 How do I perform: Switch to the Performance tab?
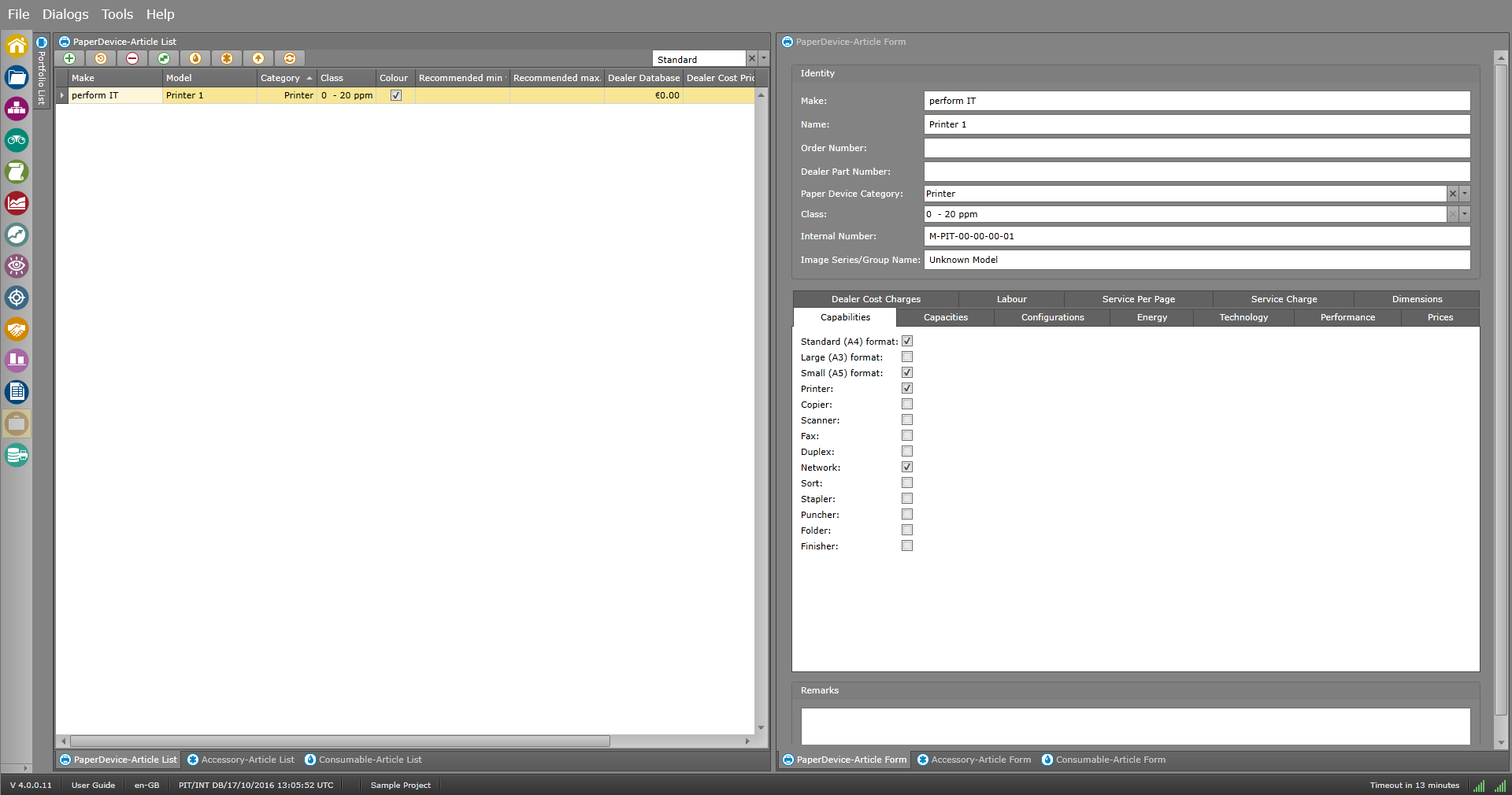(x=1347, y=317)
